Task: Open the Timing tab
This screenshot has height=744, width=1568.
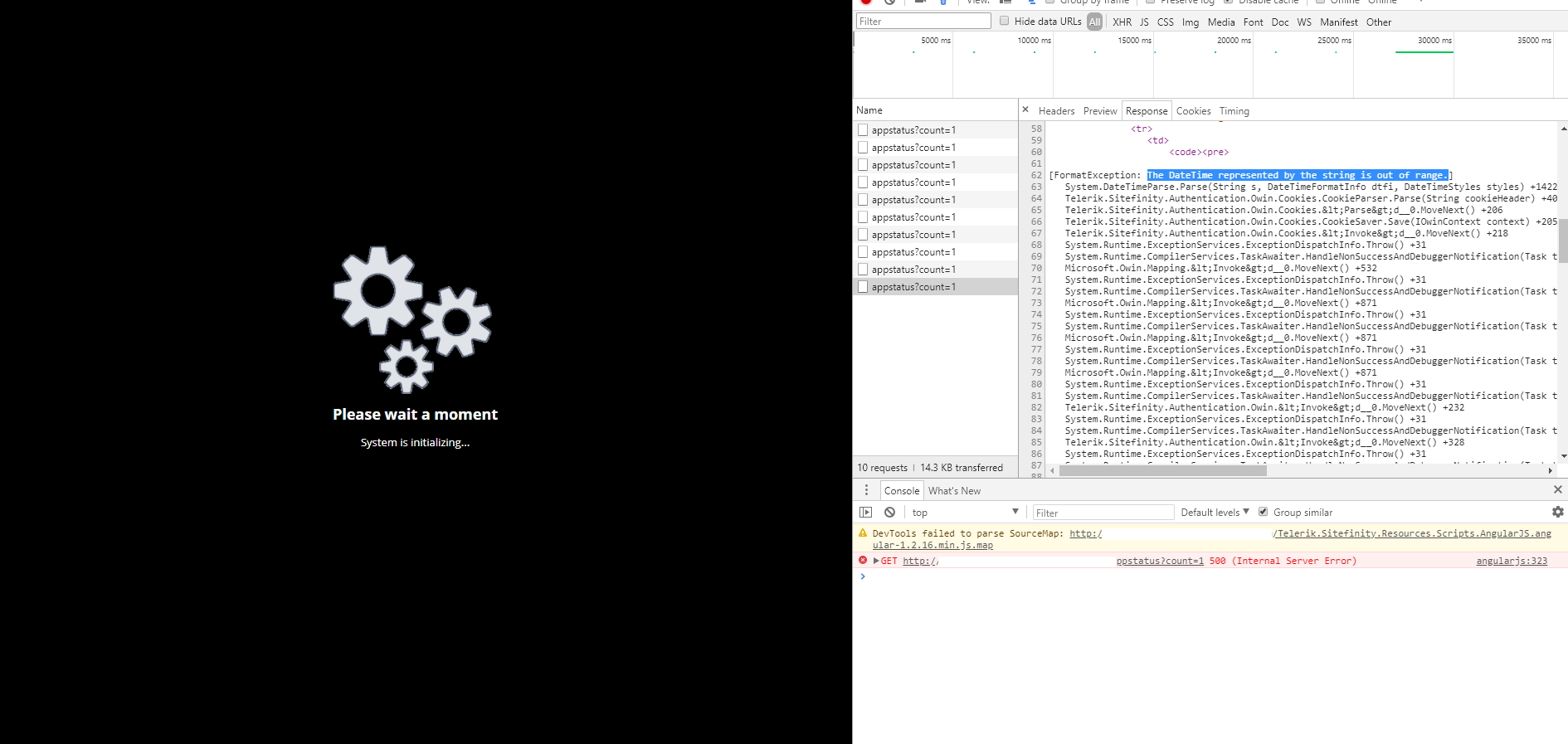Action: click(x=1234, y=111)
